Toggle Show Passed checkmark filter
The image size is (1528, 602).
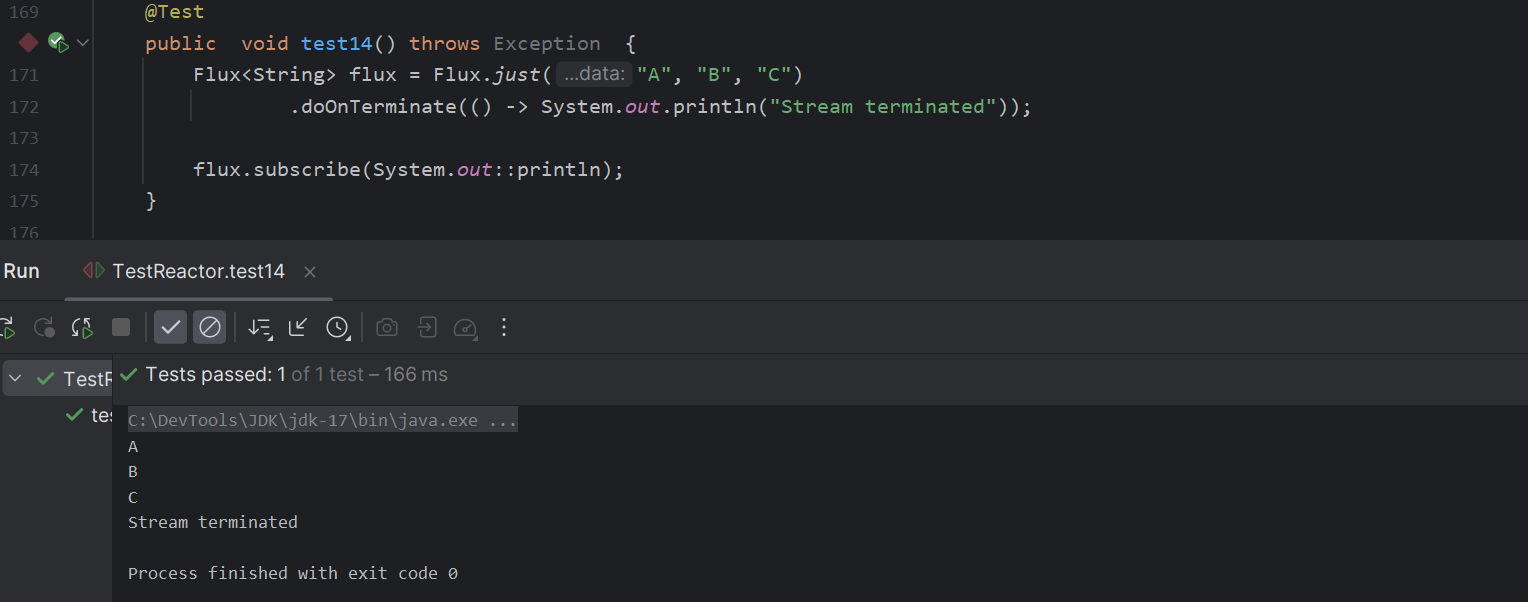click(171, 327)
